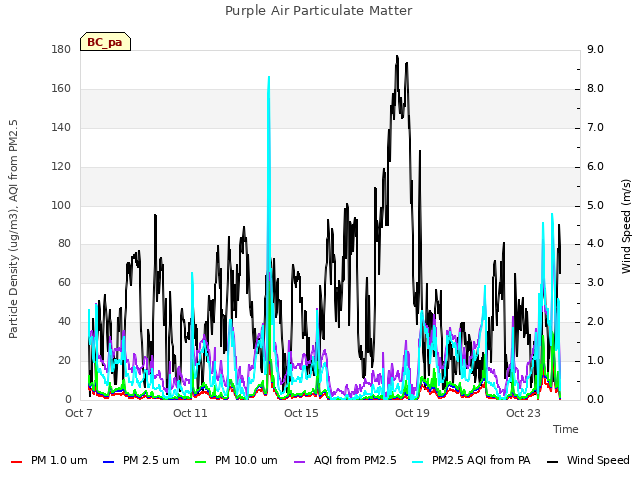Click the right axis value 4.0
Viewport: 640px width, 480px height.
coord(595,244)
